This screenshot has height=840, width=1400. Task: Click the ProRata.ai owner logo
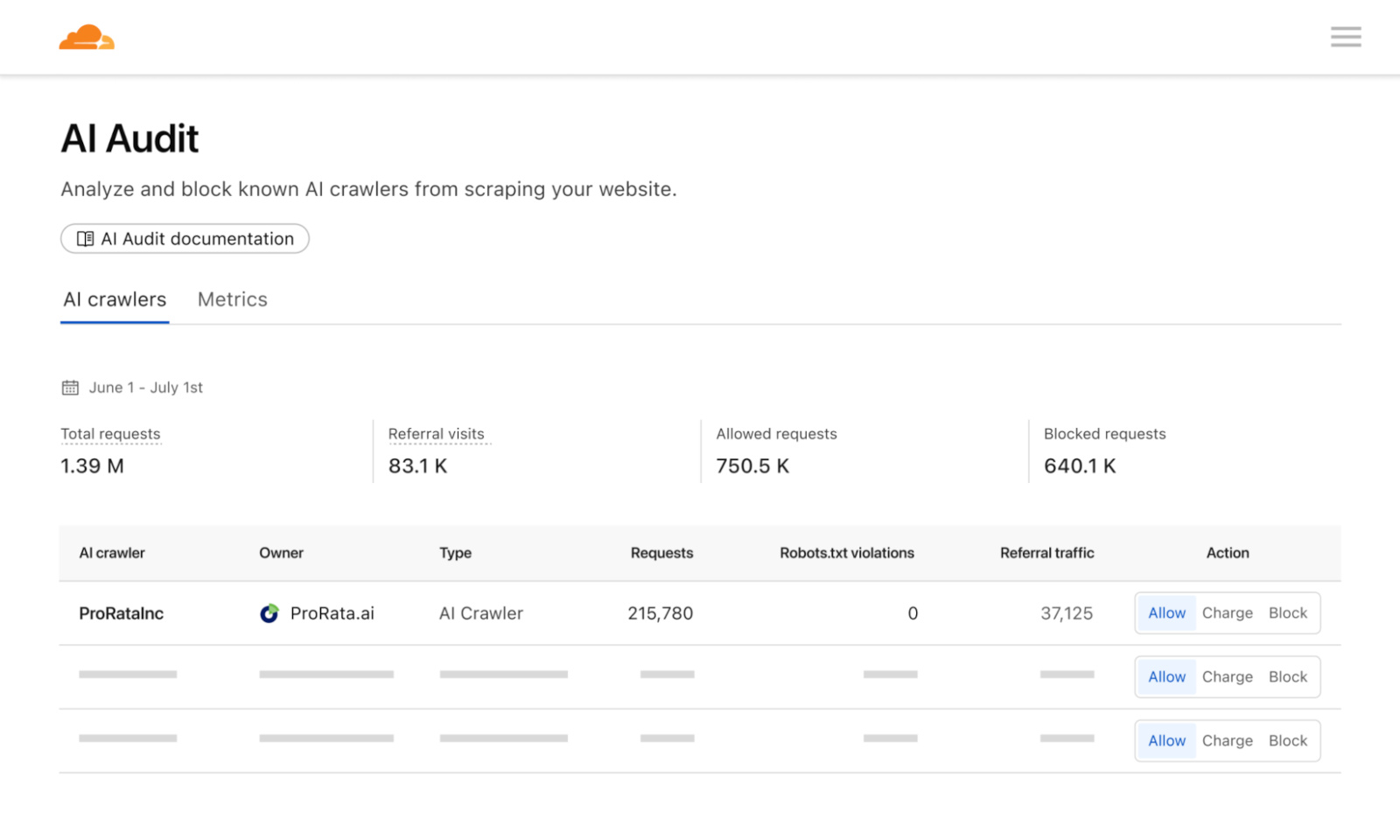[x=269, y=613]
